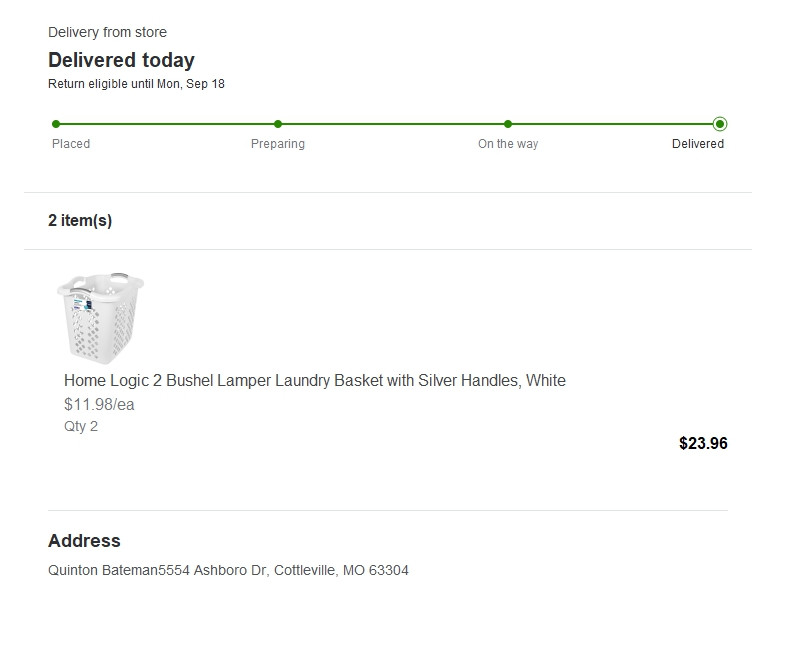Viewport: 800px width, 646px height.
Task: Click the $23.96 item total
Action: pyautogui.click(x=703, y=443)
